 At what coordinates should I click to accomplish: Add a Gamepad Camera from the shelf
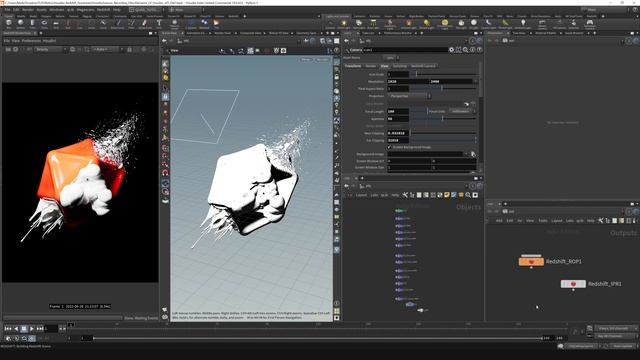(589, 24)
